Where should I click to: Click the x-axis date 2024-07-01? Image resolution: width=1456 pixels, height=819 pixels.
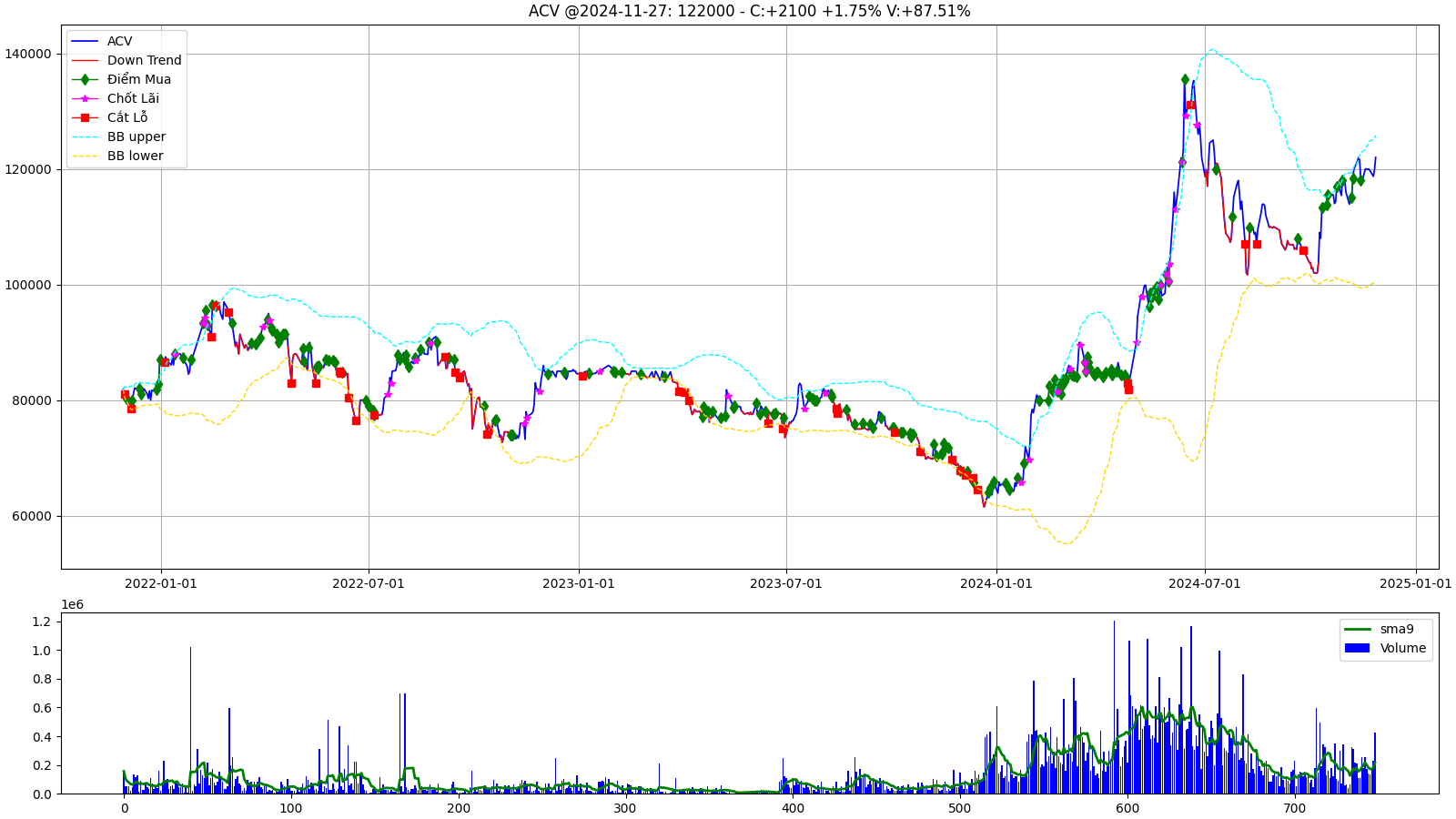point(1205,583)
